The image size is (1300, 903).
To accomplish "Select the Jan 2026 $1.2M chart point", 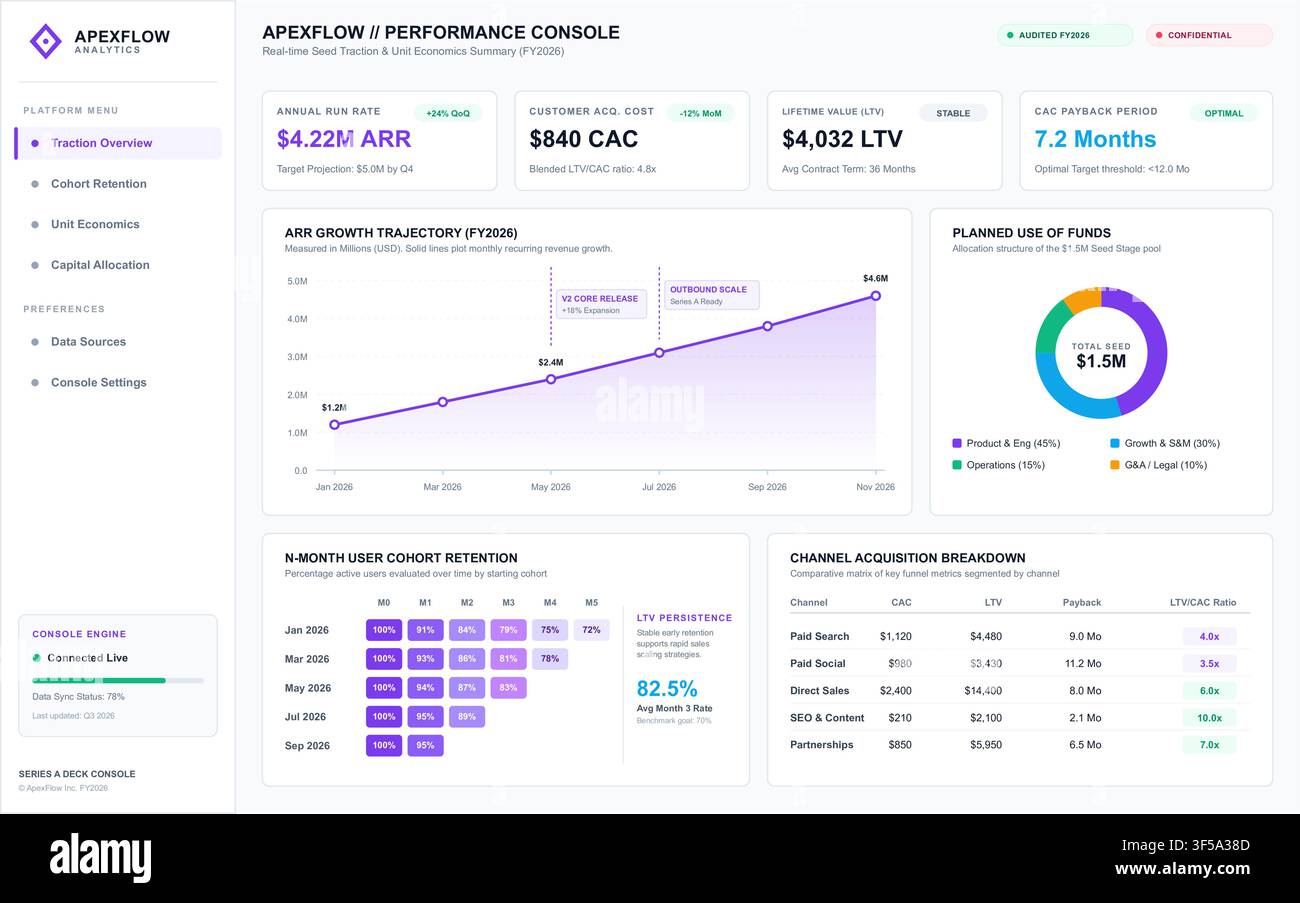I will [334, 425].
